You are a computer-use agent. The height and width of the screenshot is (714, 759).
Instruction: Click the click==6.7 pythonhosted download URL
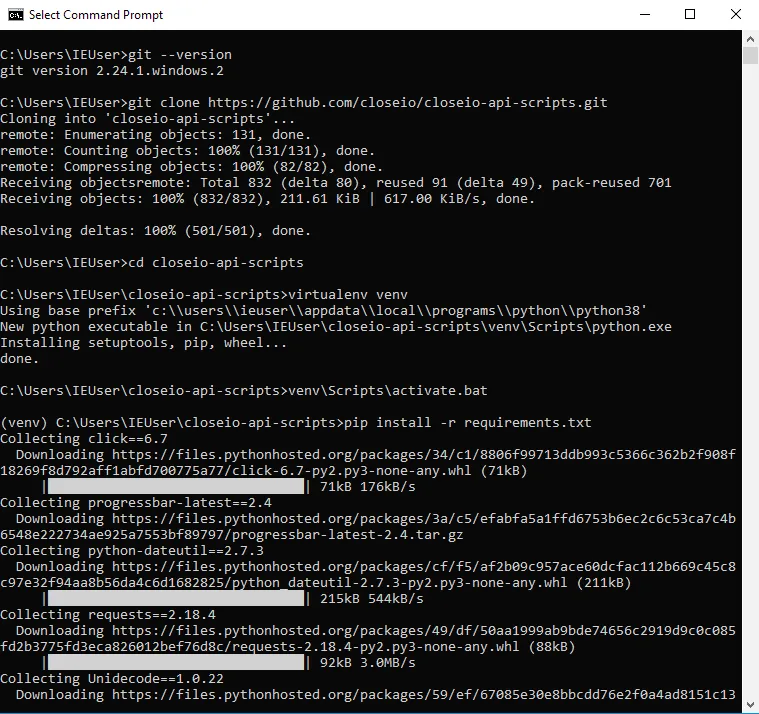[424, 454]
